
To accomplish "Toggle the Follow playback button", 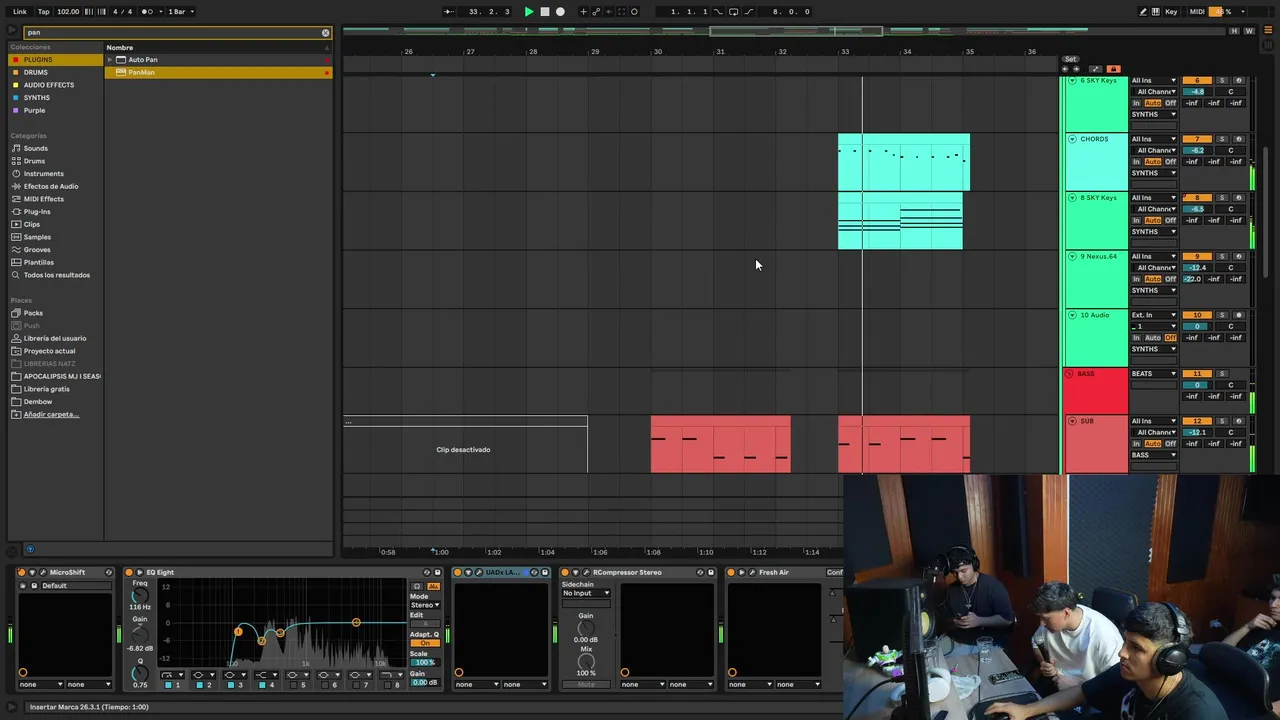I will point(449,12).
